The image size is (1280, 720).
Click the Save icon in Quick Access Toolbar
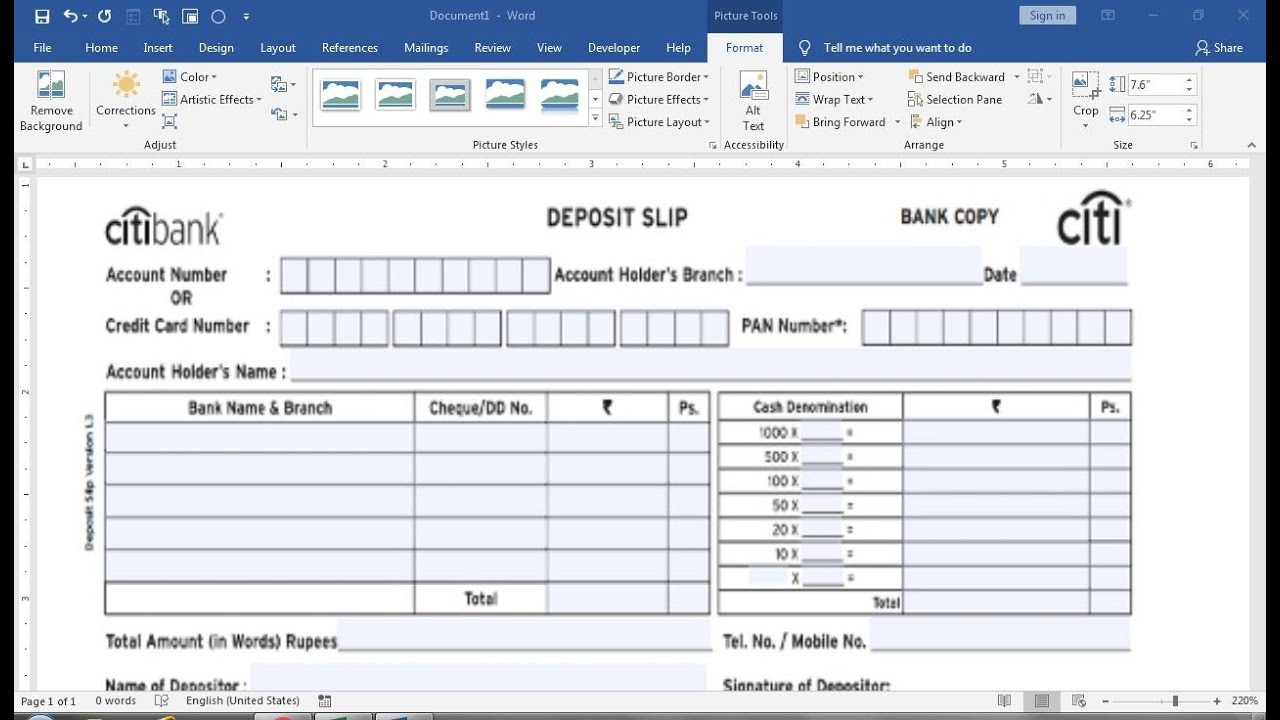pyautogui.click(x=42, y=16)
